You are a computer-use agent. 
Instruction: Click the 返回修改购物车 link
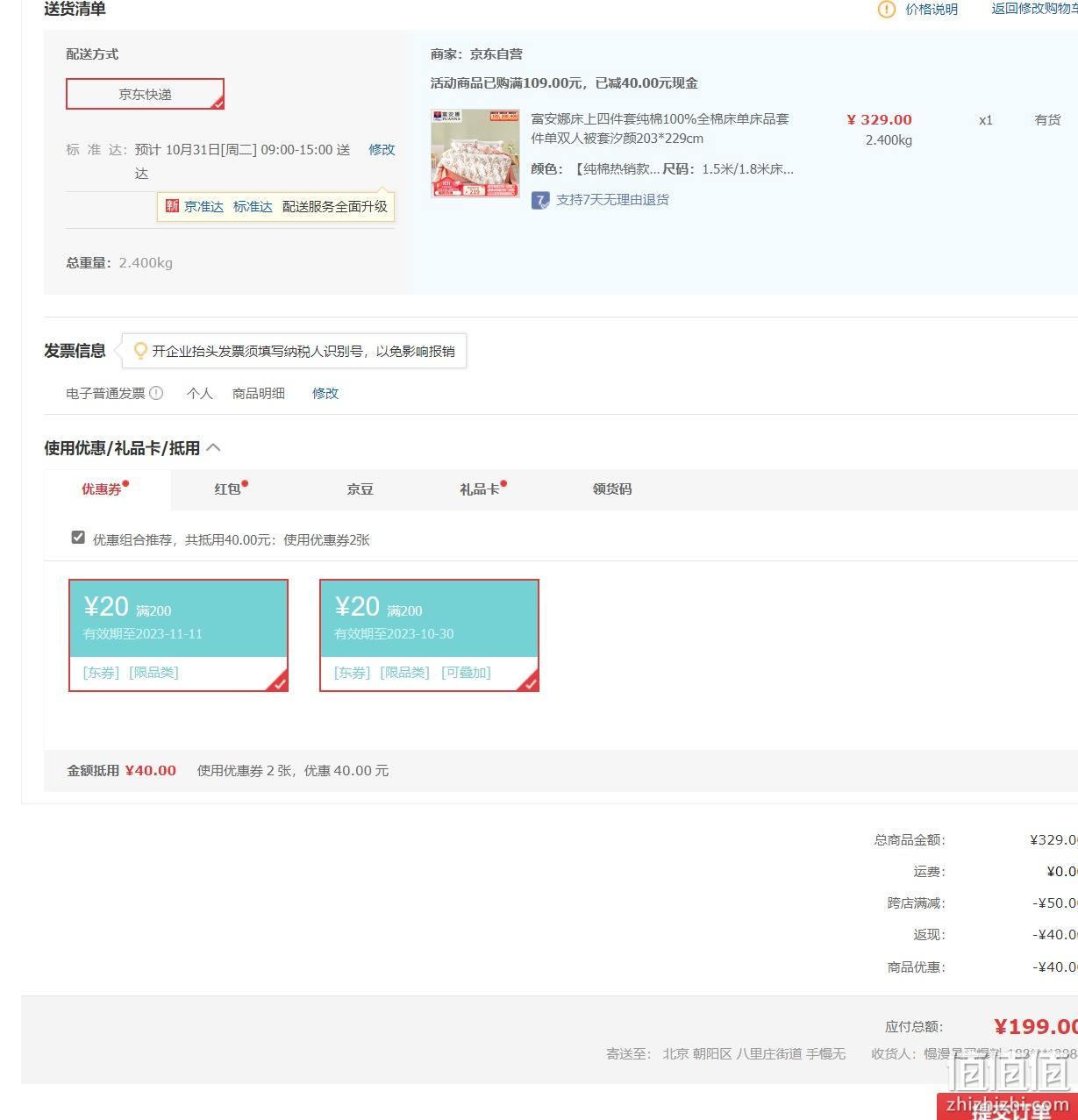1035,10
